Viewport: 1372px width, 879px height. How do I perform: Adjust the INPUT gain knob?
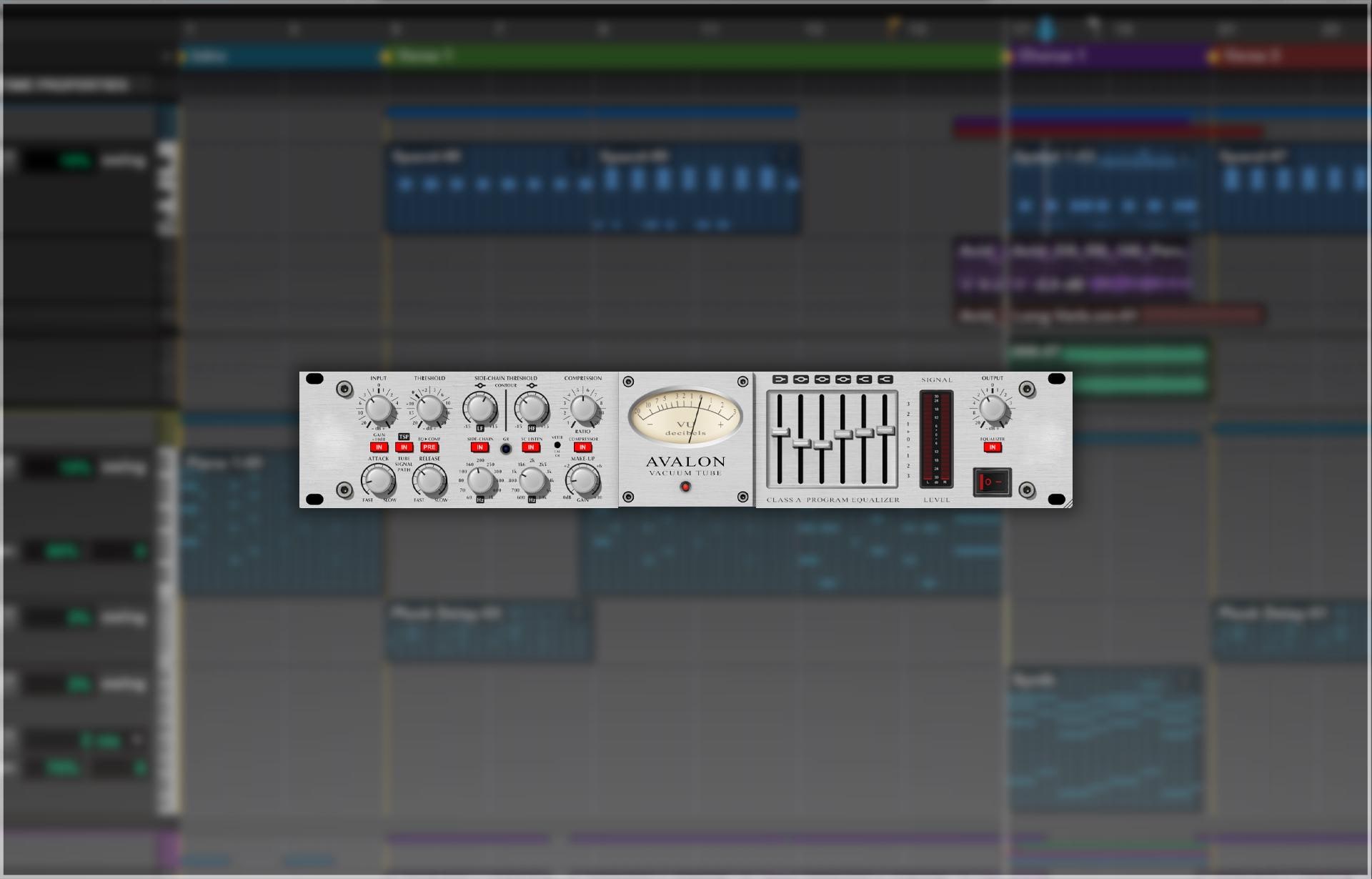[x=379, y=409]
